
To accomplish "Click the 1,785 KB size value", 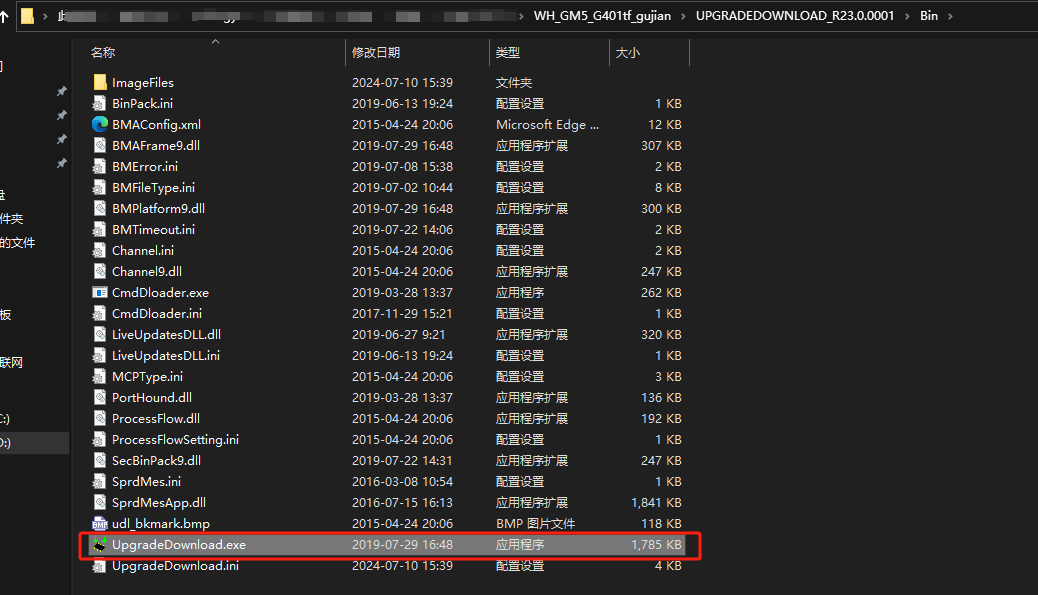I will [656, 545].
